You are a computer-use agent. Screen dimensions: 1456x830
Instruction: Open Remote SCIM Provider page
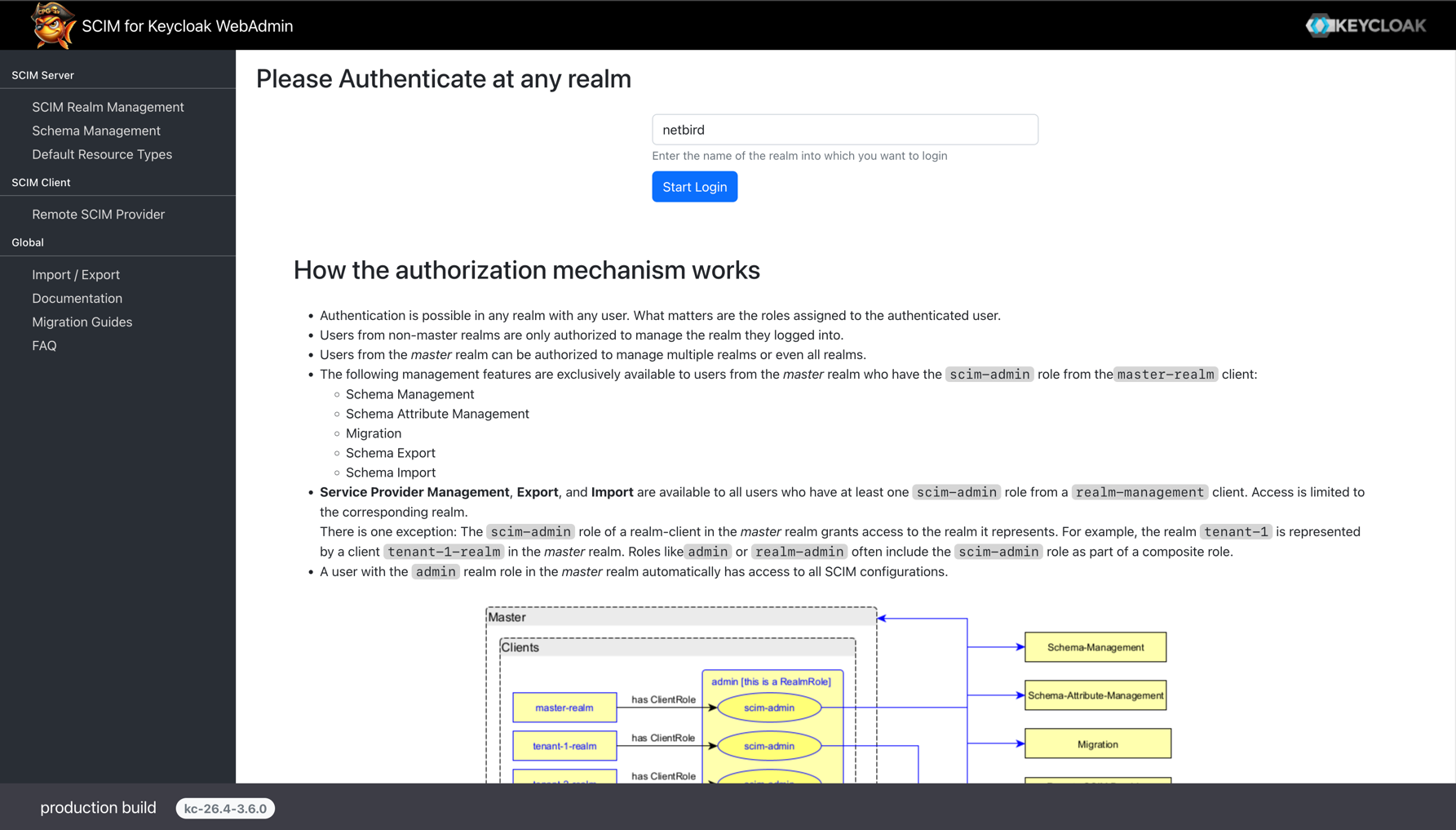coord(98,214)
